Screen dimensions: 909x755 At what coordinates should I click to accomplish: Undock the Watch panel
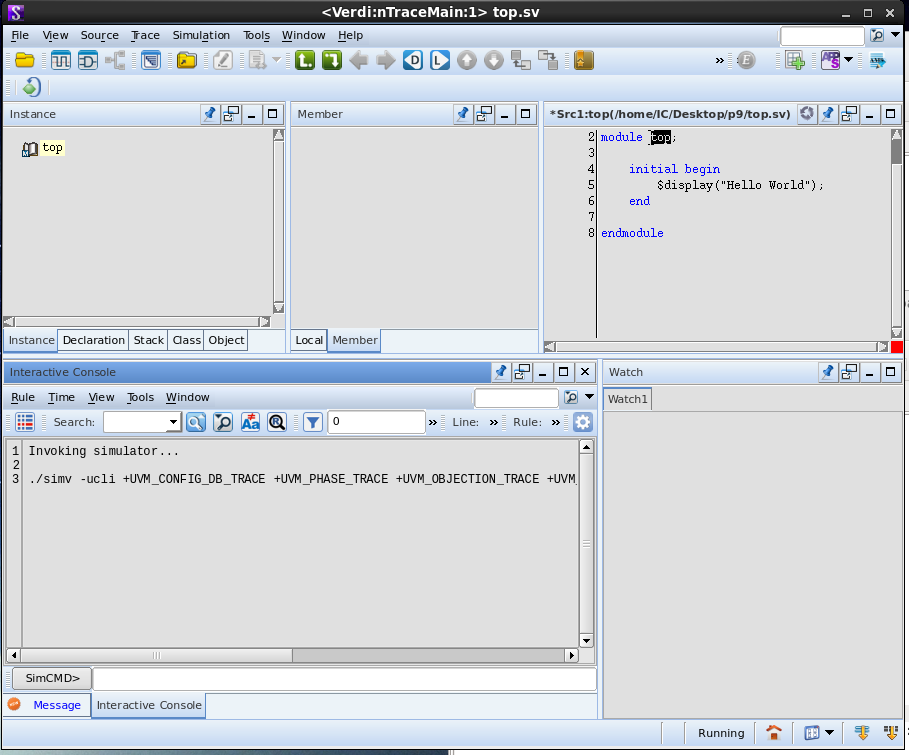pyautogui.click(x=849, y=372)
